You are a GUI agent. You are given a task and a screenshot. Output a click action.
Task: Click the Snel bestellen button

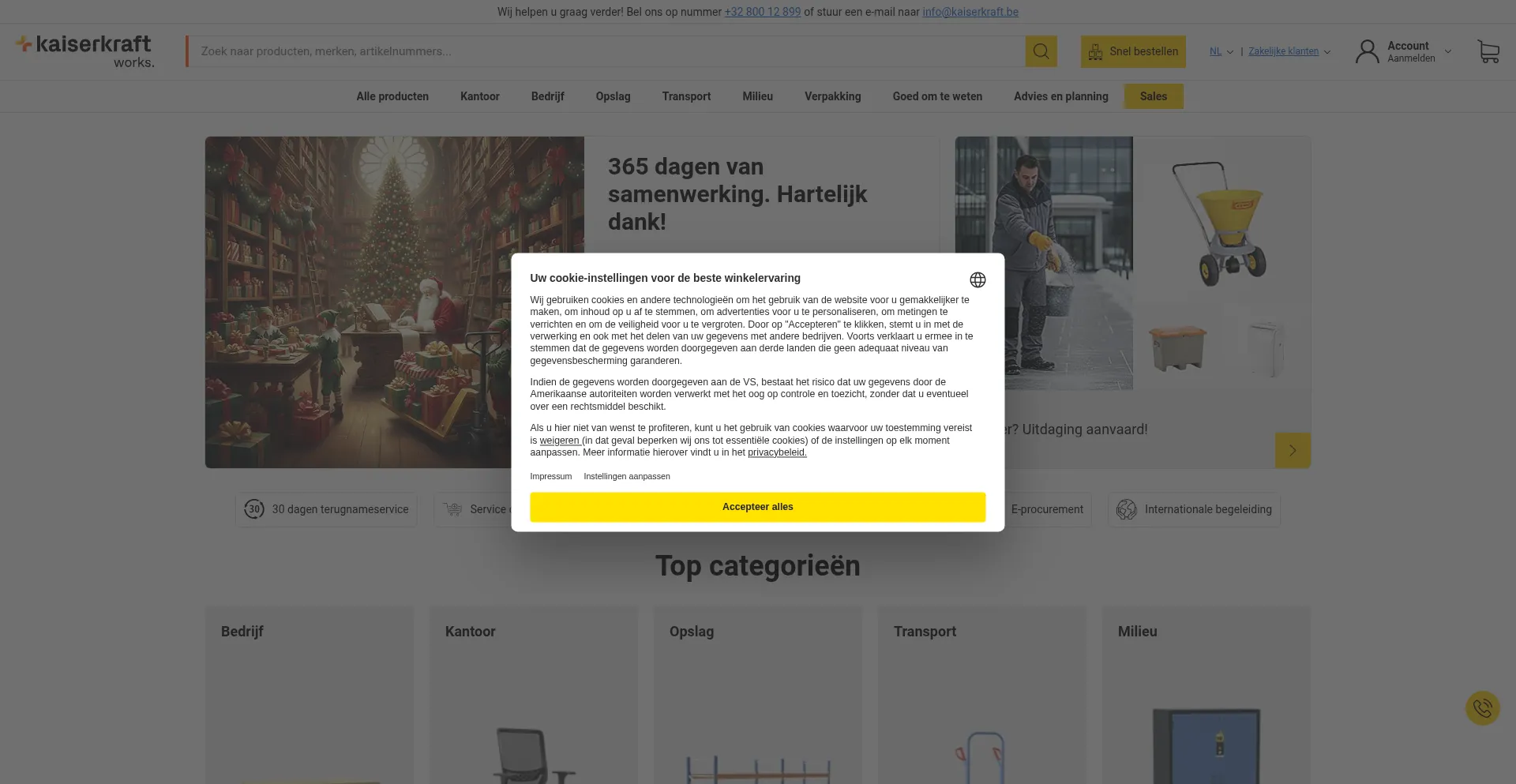pyautogui.click(x=1133, y=51)
